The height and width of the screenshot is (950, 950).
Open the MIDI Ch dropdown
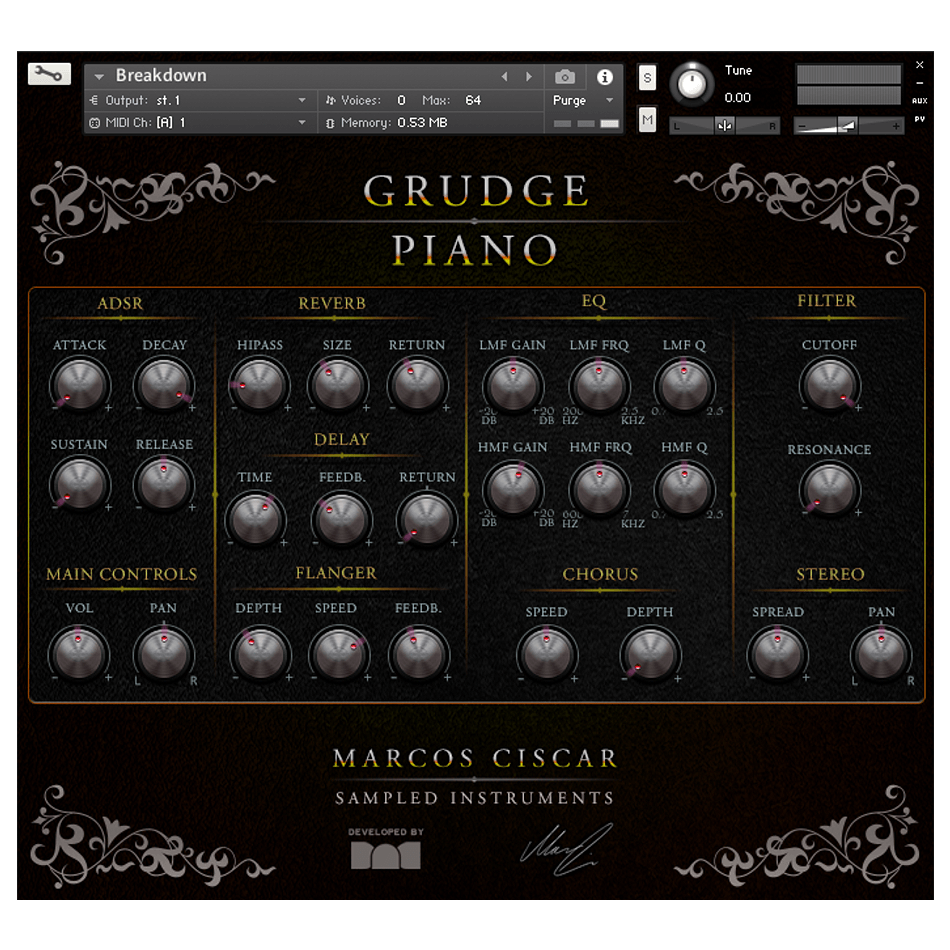(302, 123)
